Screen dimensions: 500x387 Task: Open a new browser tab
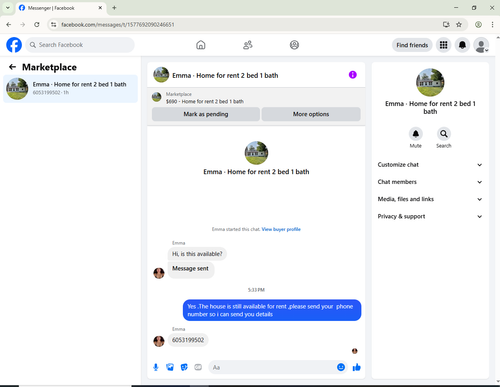(114, 8)
